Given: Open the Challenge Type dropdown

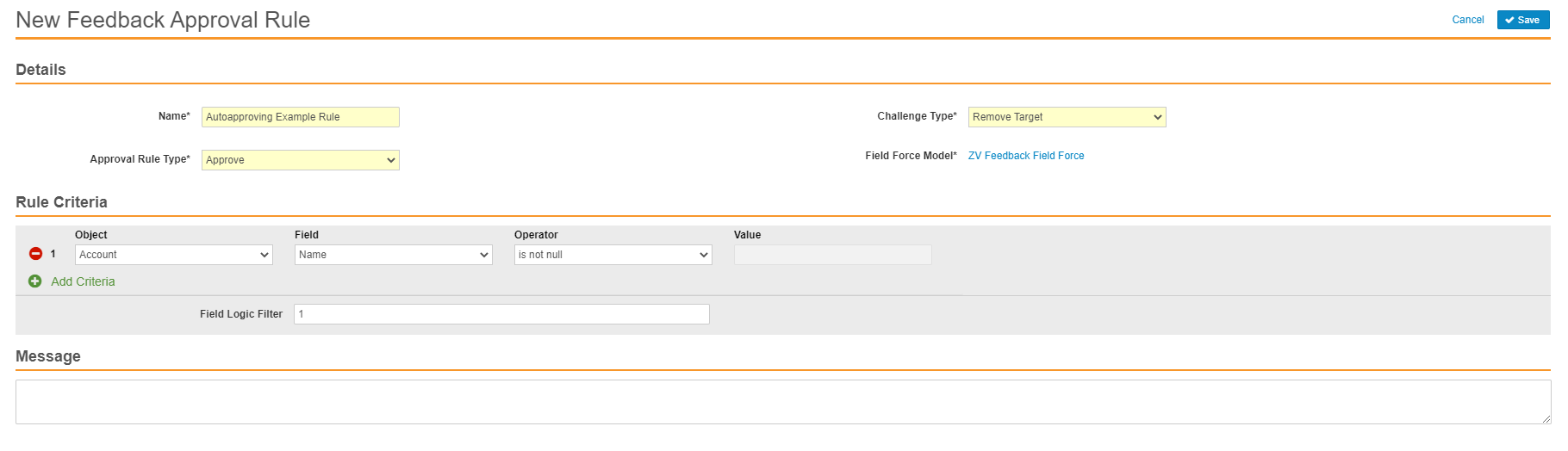Looking at the screenshot, I should pos(1067,117).
